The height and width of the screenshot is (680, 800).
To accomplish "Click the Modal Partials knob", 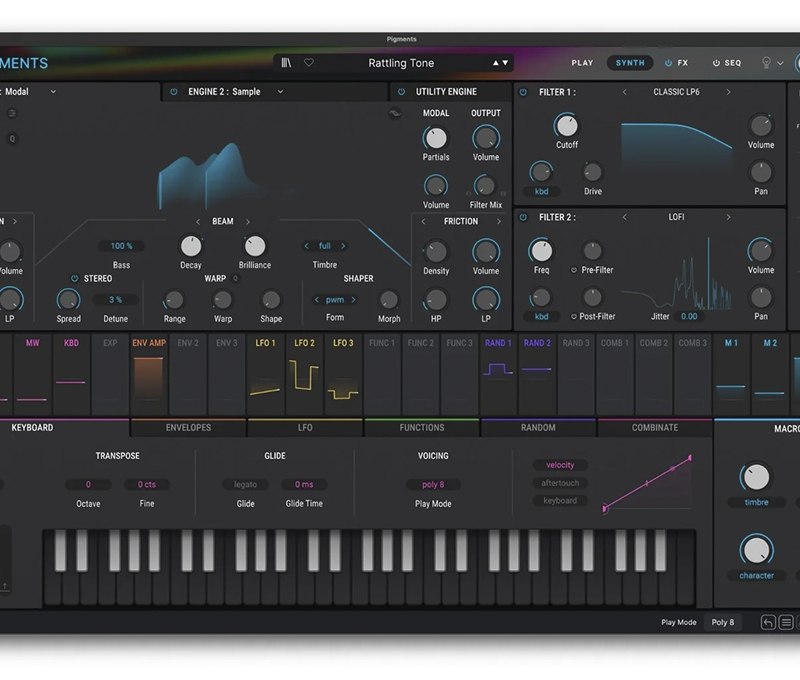I will tap(436, 138).
